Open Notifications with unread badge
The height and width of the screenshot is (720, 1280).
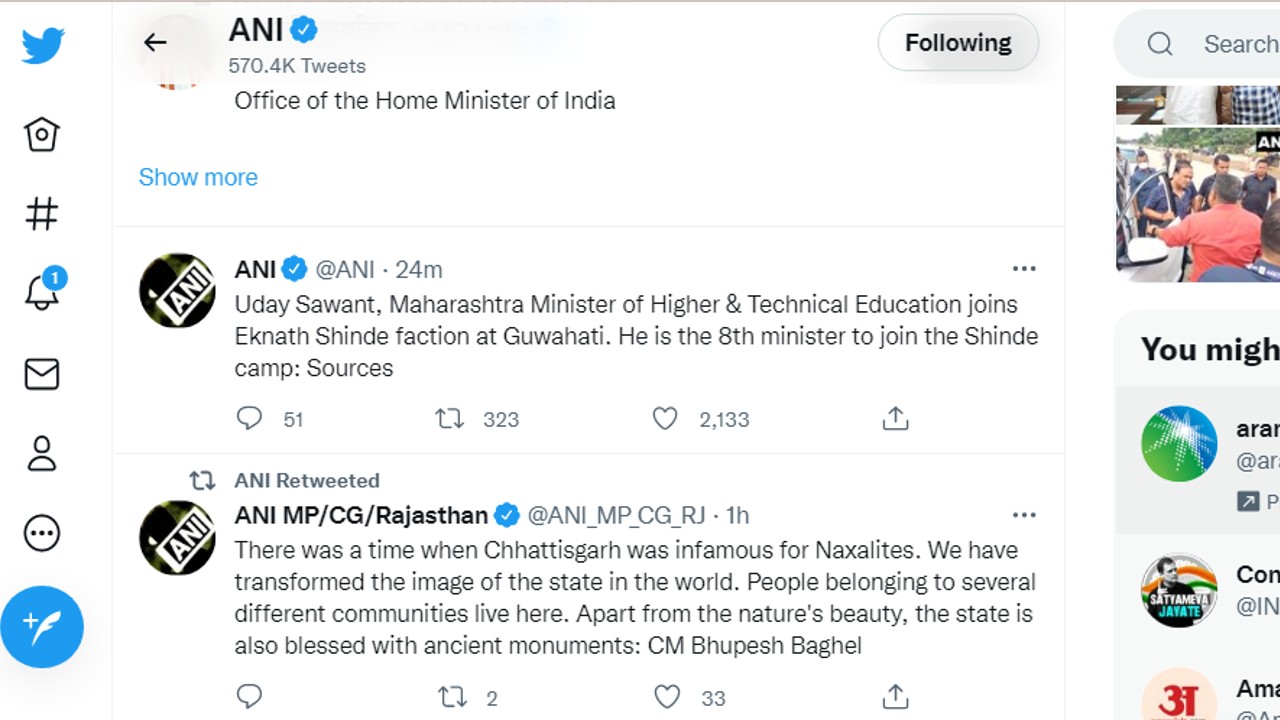(x=42, y=293)
